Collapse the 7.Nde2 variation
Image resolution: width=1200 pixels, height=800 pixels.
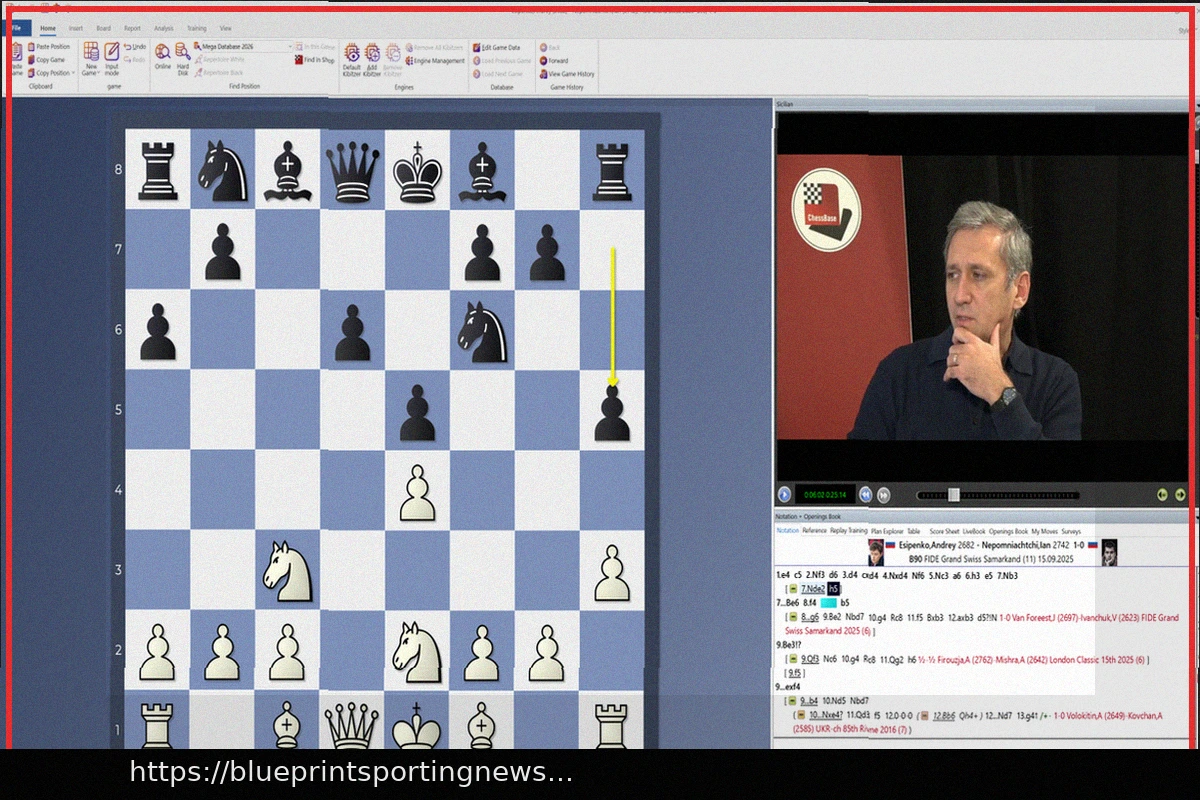792,589
